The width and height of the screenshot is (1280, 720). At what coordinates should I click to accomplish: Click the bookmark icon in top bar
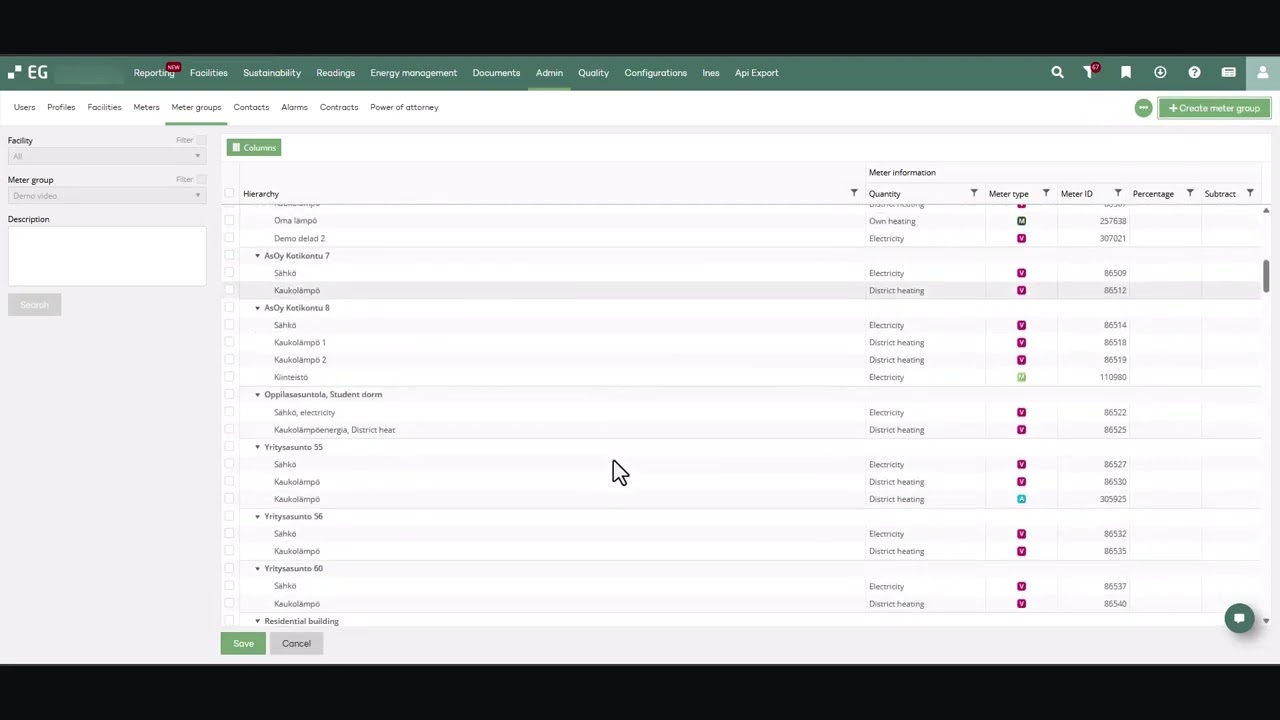[1126, 72]
